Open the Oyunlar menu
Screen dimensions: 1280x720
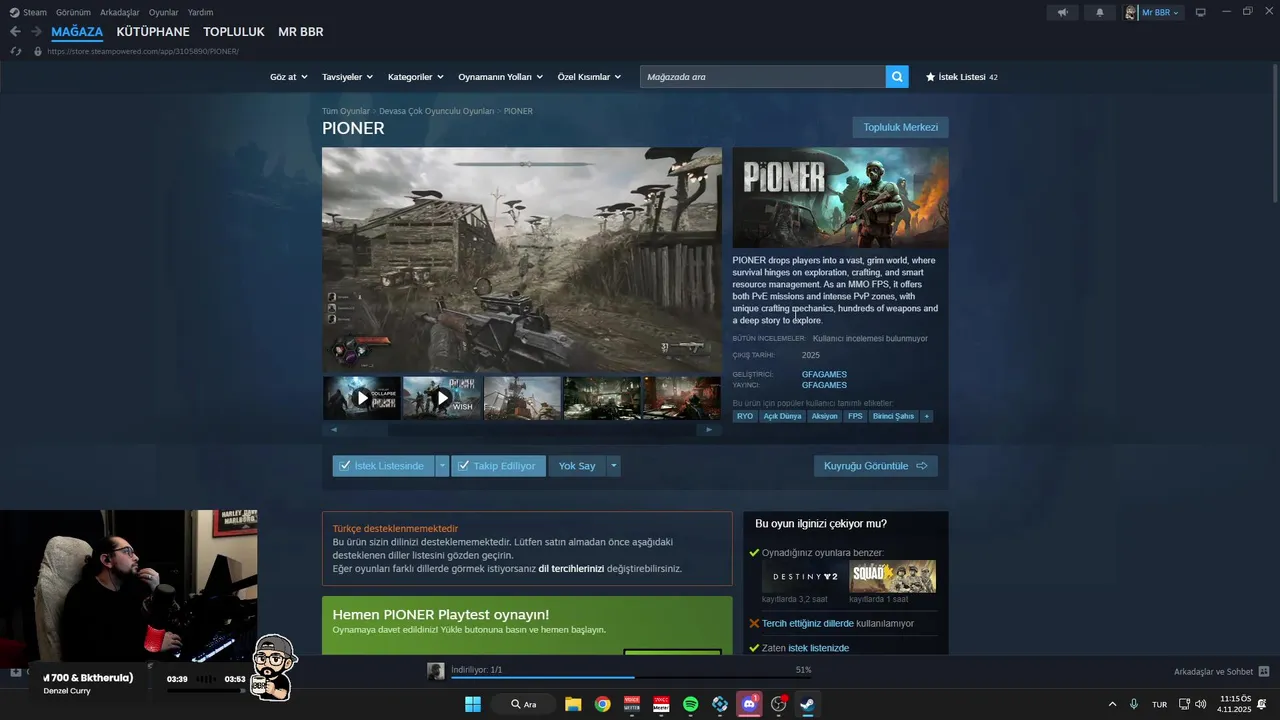point(163,12)
